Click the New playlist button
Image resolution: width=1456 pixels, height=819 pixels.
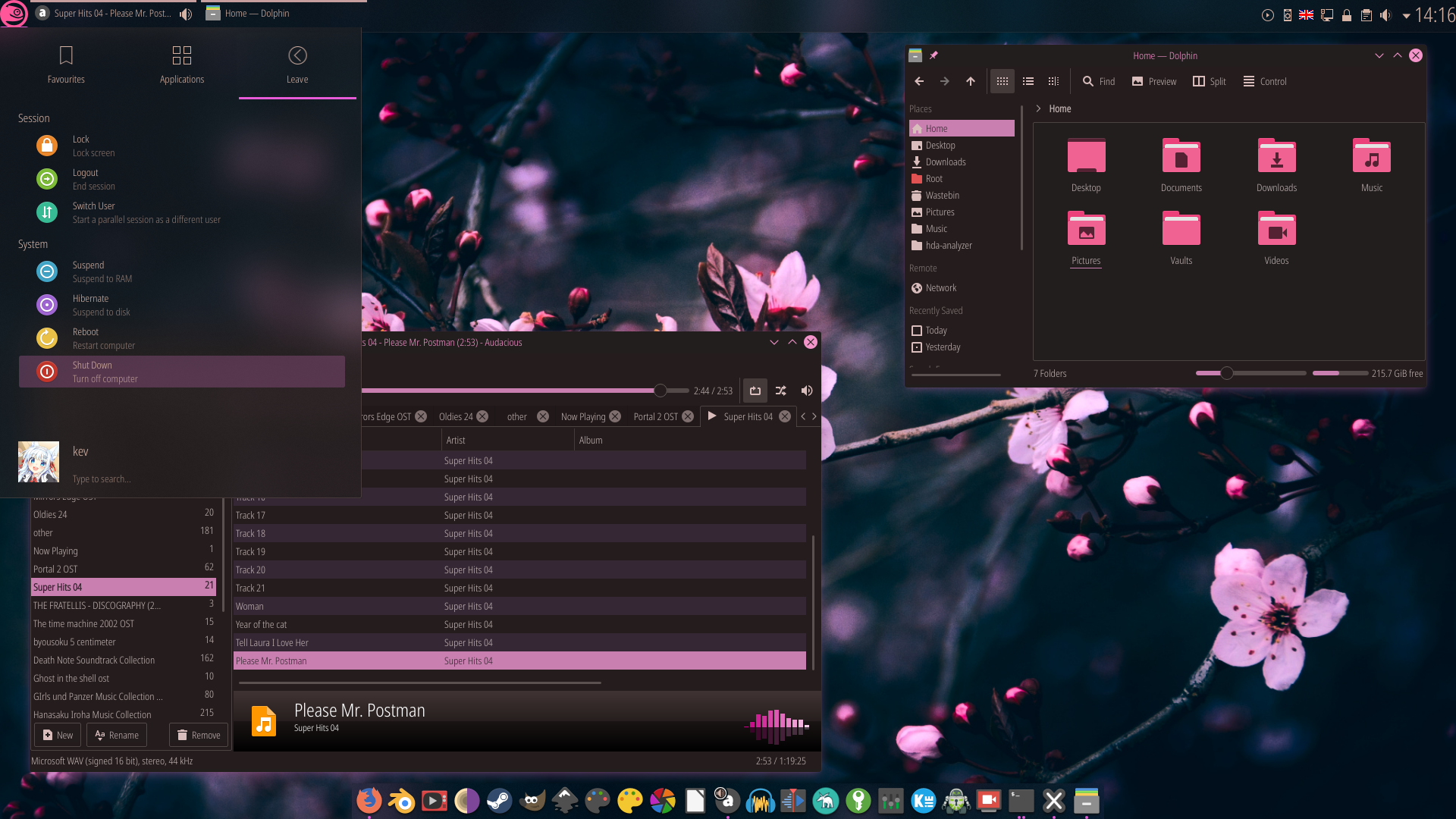tap(57, 735)
